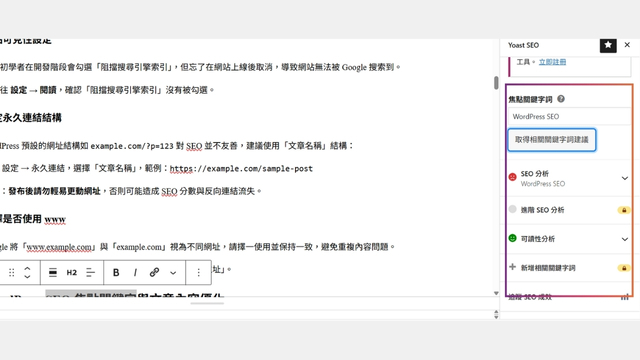Click the www.example.com text in paragraph

(x=59, y=247)
